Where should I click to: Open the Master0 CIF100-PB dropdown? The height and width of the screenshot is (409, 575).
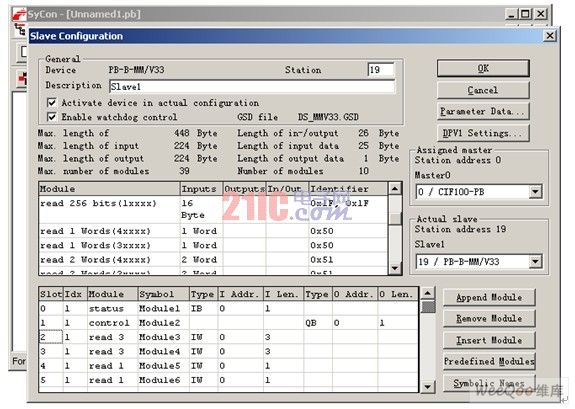(535, 192)
